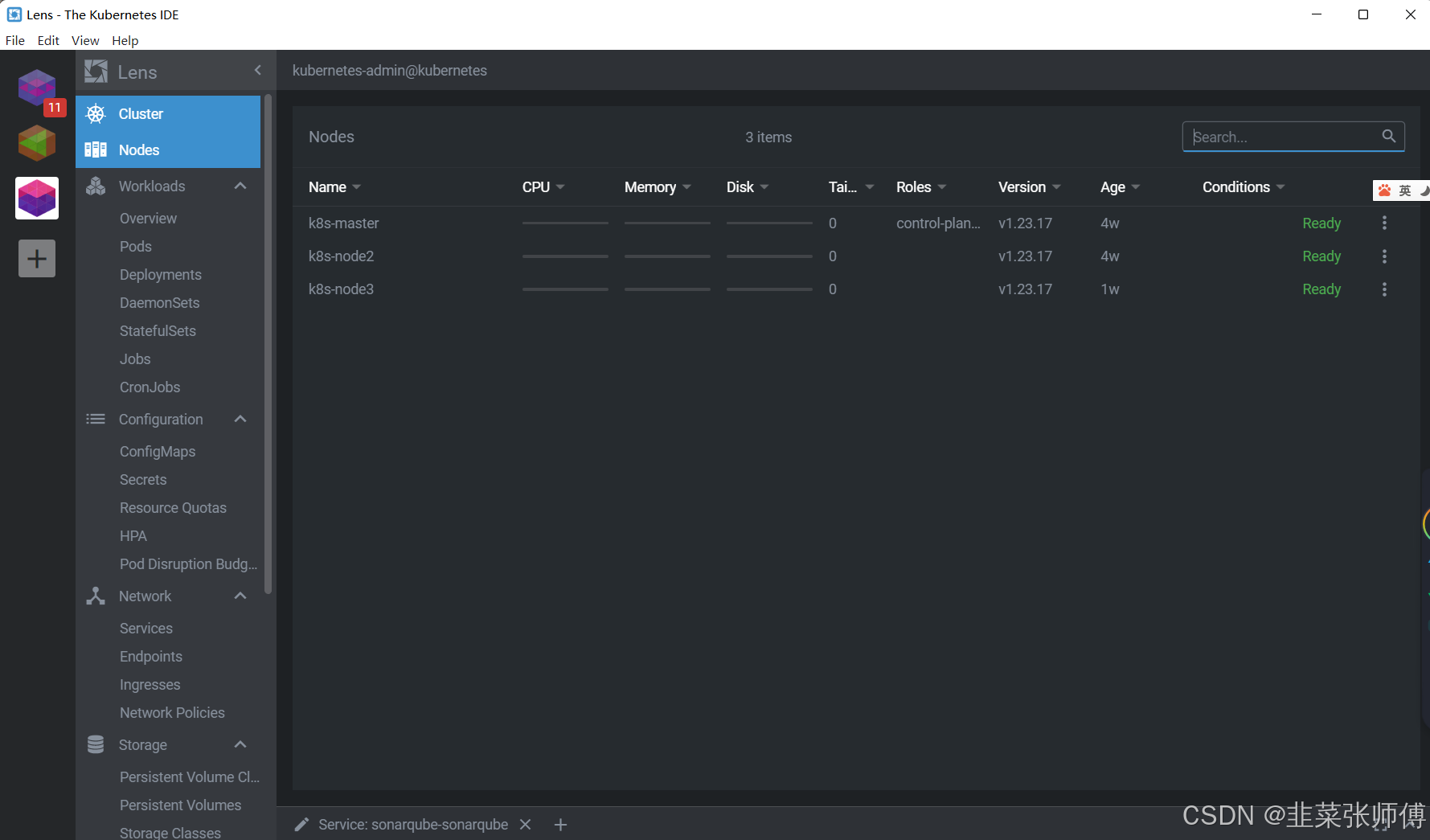Select the active pink cube cluster icon

pyautogui.click(x=37, y=198)
